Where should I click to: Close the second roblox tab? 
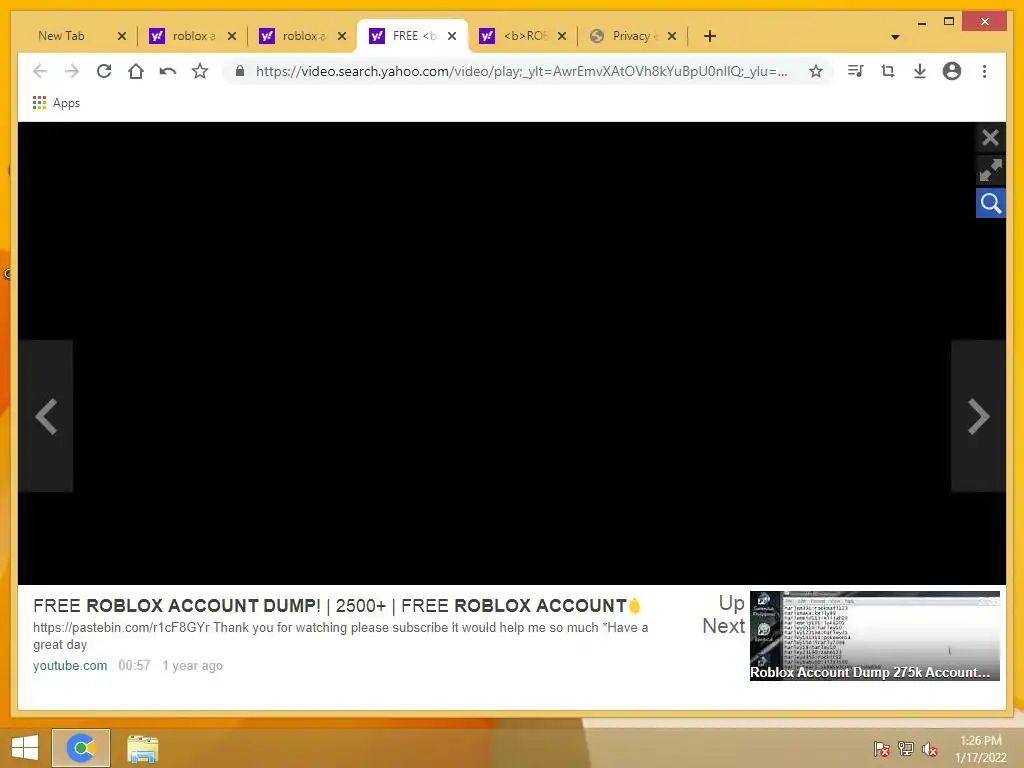point(342,37)
